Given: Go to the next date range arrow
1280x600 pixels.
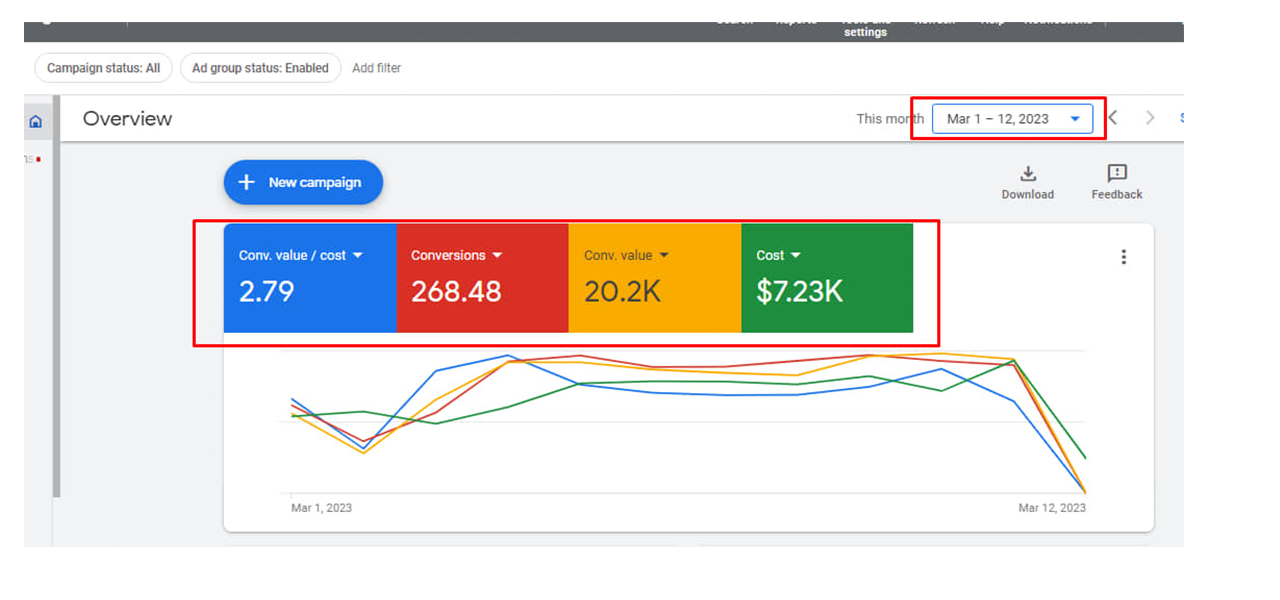Looking at the screenshot, I should (1150, 118).
